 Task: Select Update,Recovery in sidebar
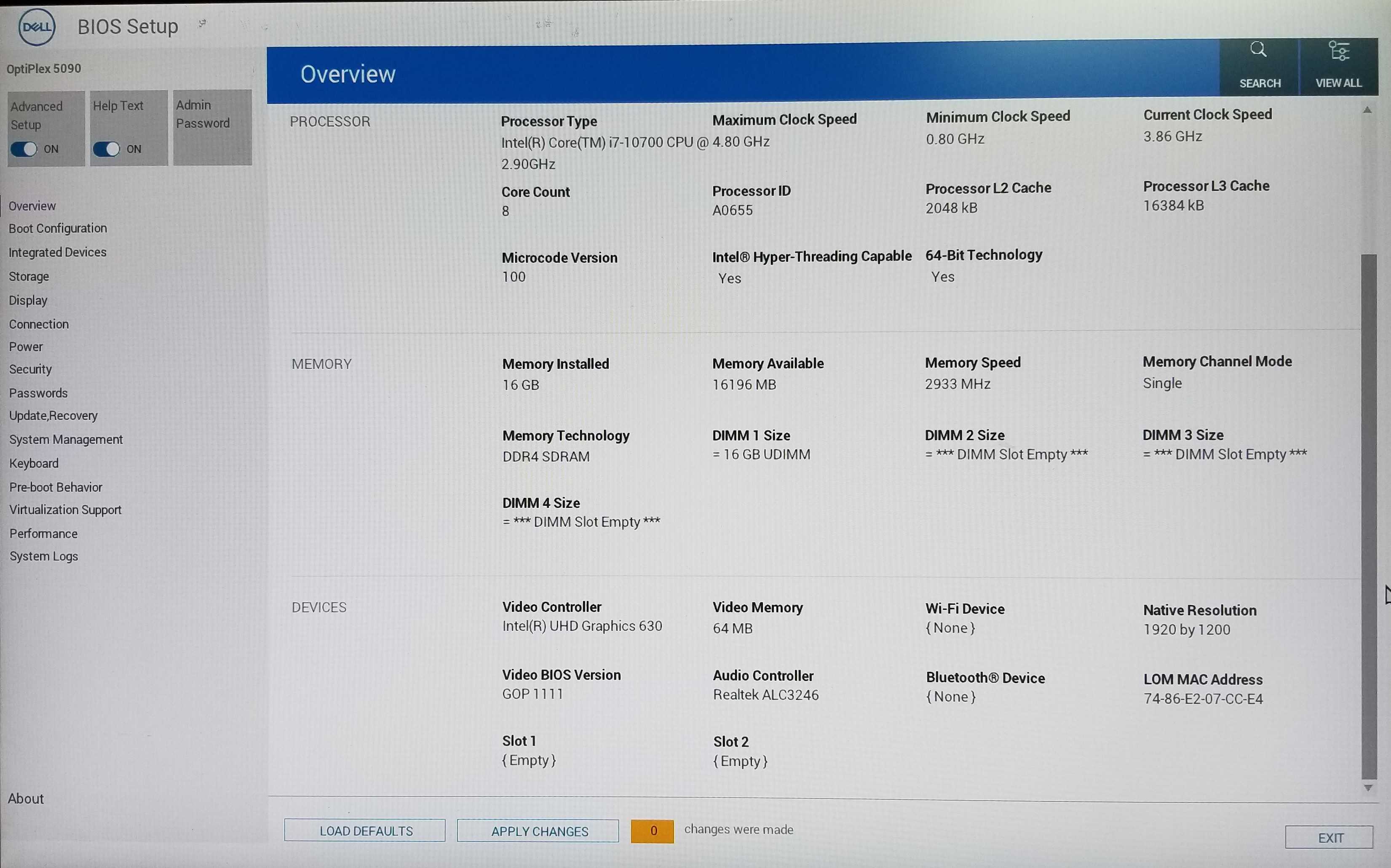click(53, 416)
